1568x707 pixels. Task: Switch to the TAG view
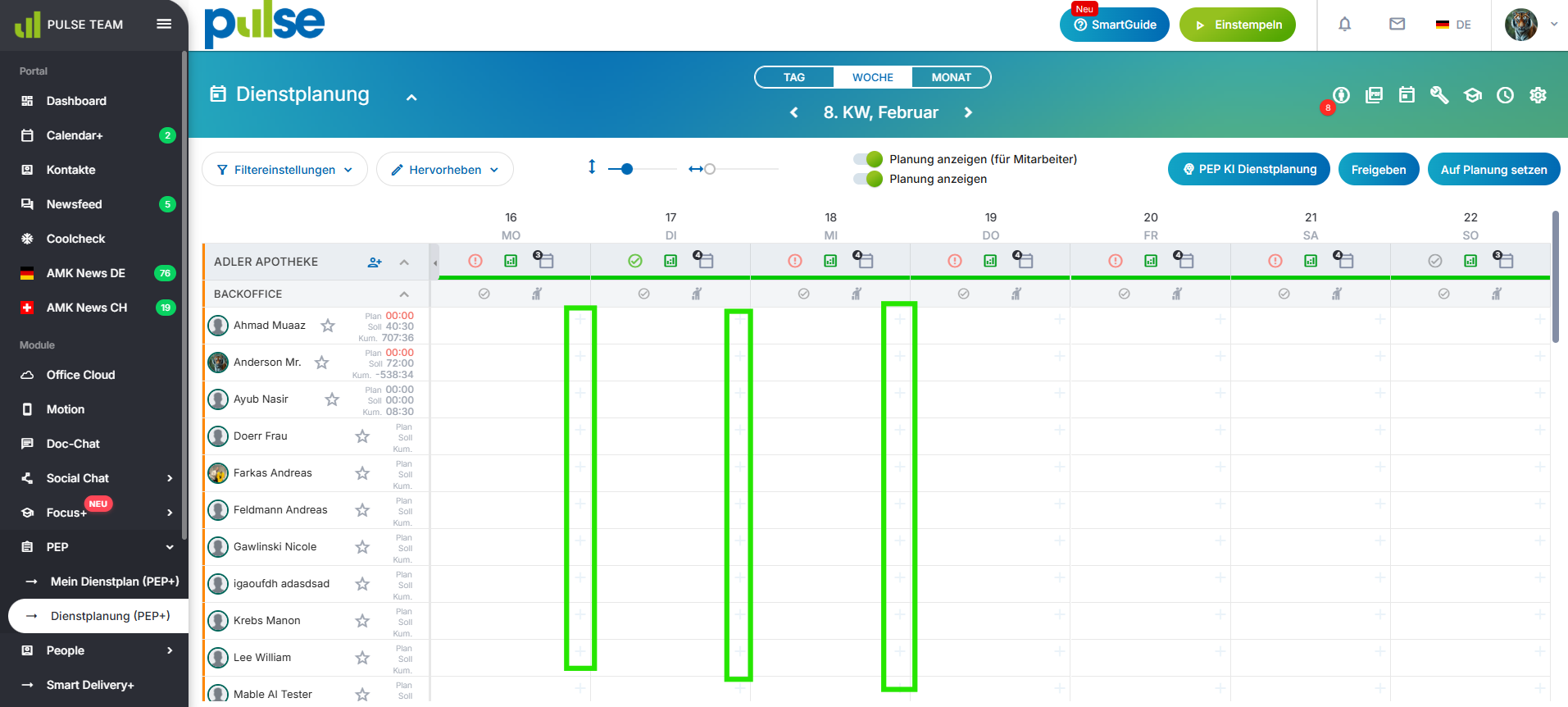pyautogui.click(x=794, y=77)
